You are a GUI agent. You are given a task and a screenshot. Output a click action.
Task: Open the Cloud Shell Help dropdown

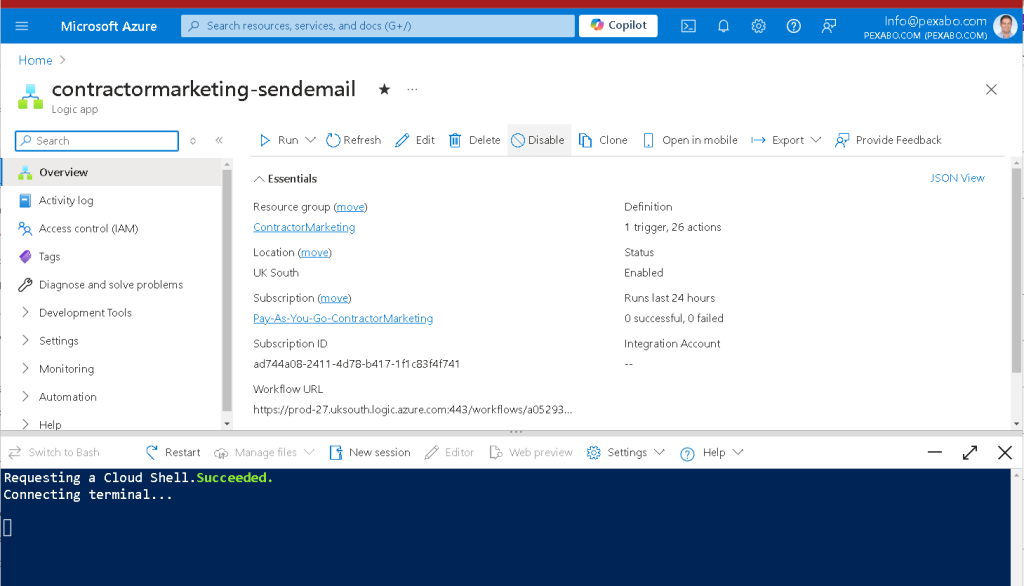(x=712, y=452)
